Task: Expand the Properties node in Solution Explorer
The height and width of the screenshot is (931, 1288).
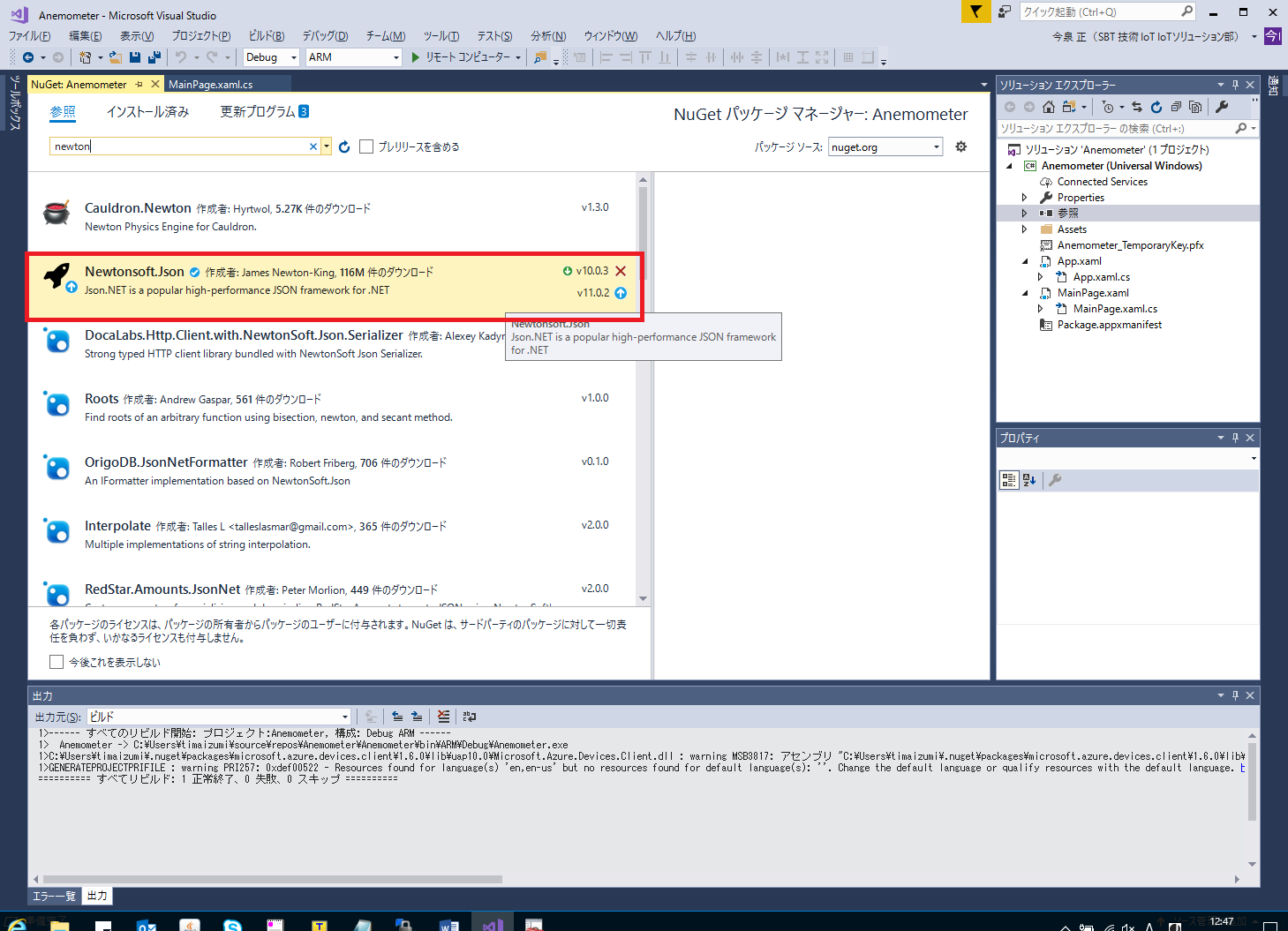Action: [1024, 198]
